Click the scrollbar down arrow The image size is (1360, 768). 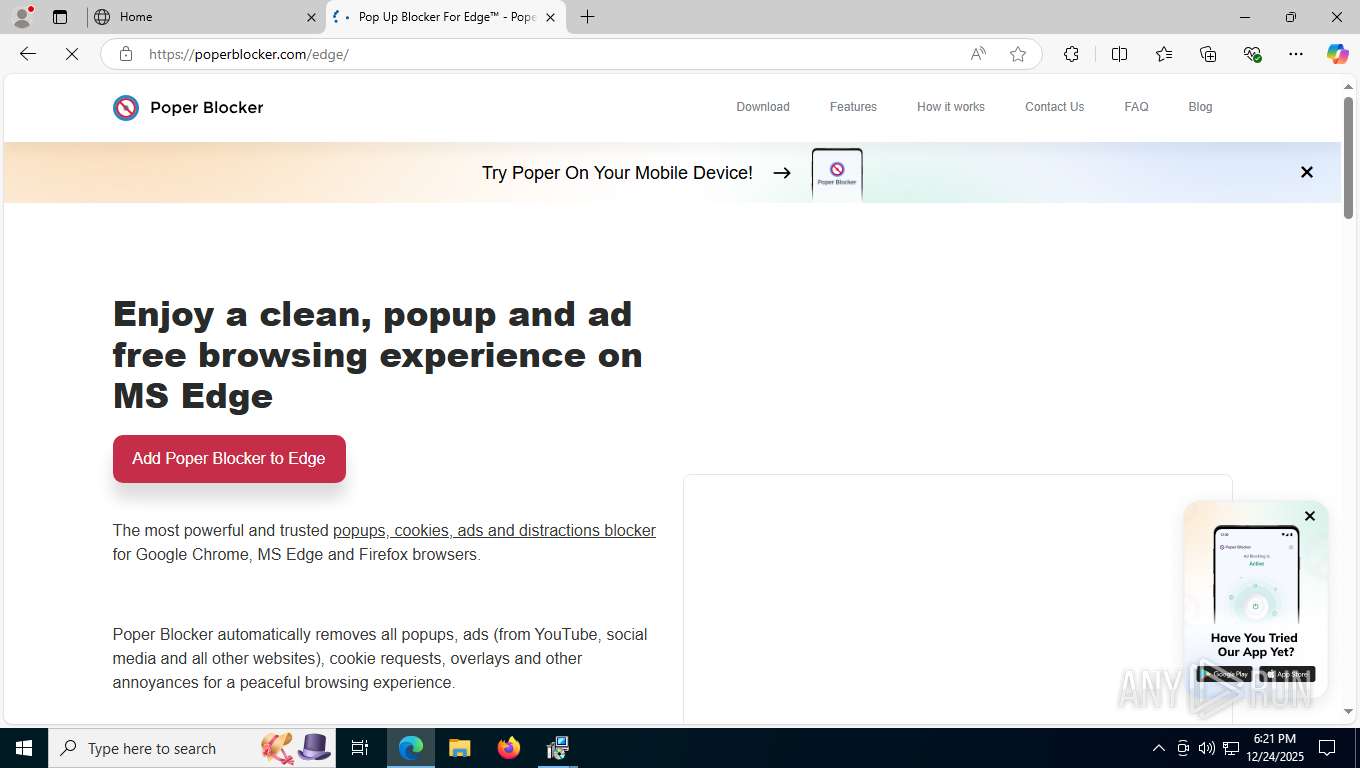tap(1348, 712)
